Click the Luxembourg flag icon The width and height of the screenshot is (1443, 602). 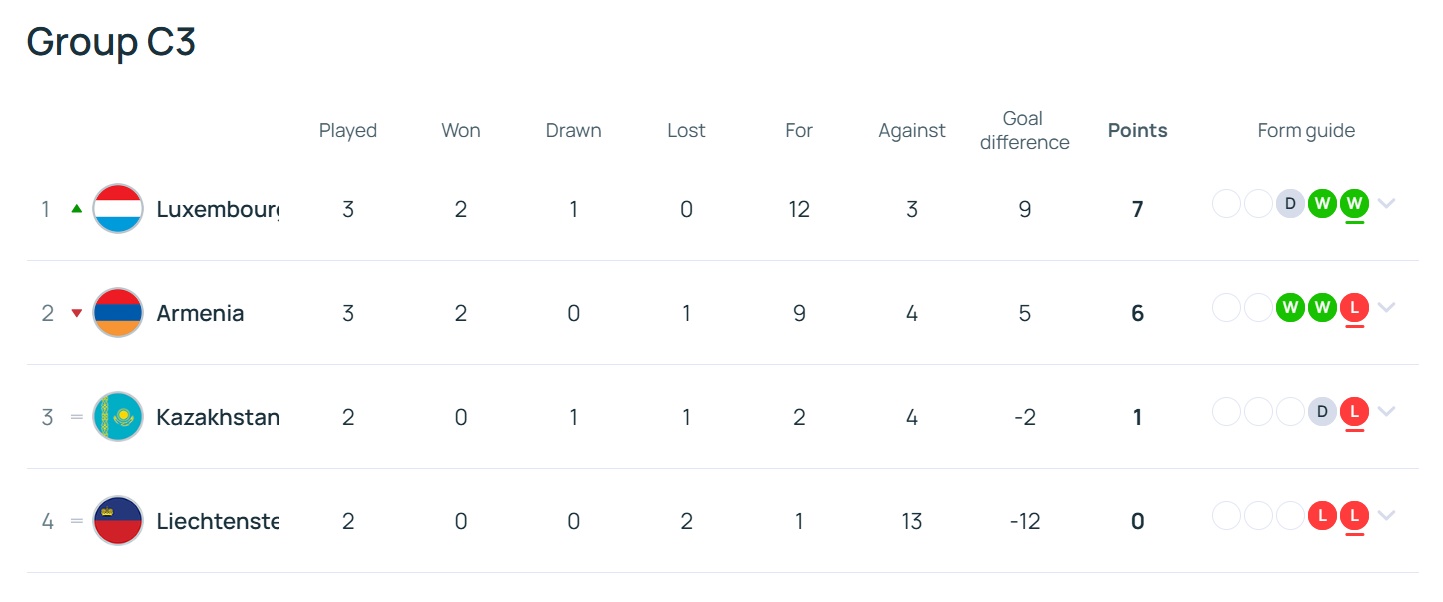pyautogui.click(x=118, y=209)
